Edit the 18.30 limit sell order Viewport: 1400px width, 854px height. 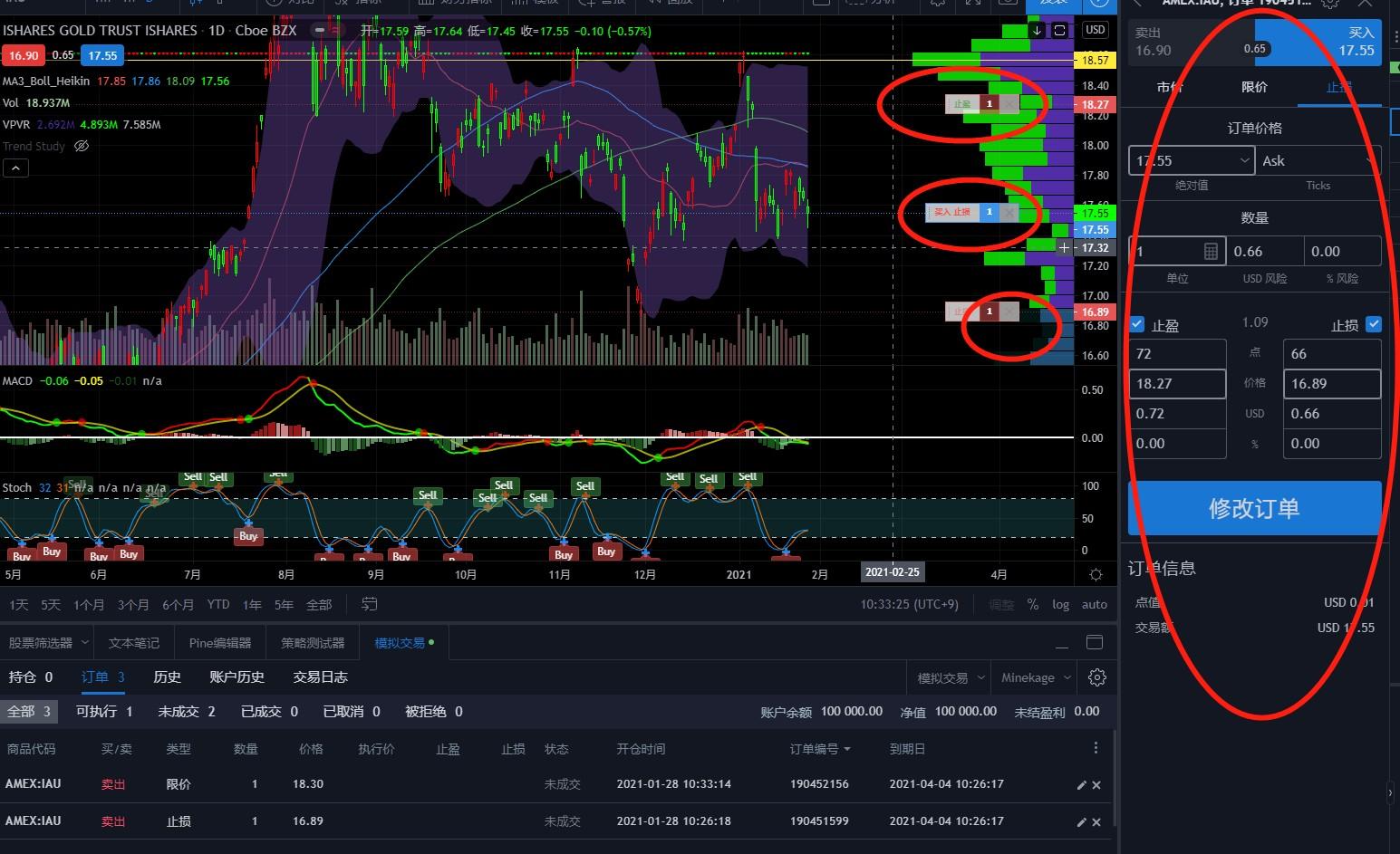[x=1080, y=785]
